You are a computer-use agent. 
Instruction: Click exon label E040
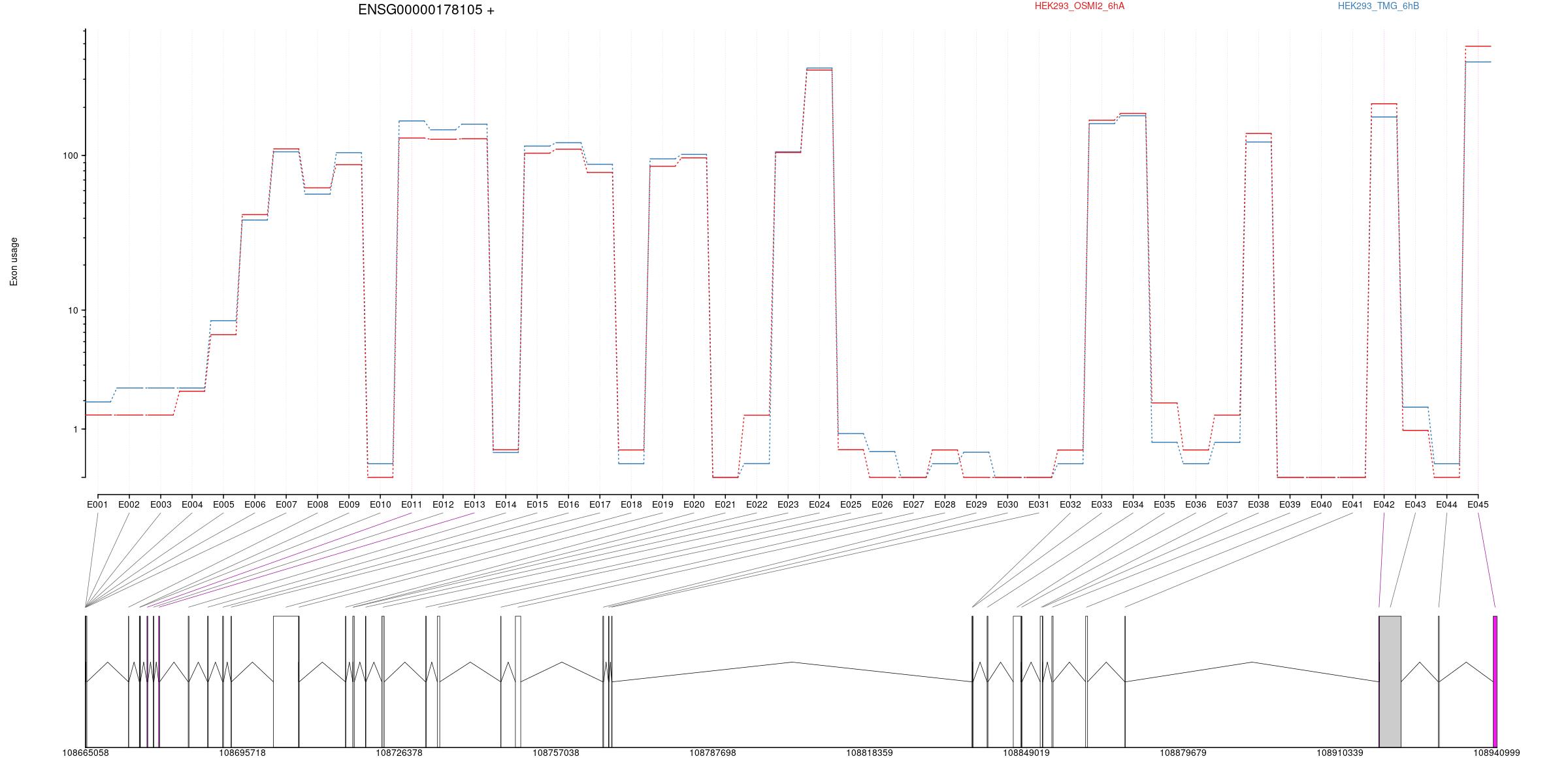[1321, 504]
